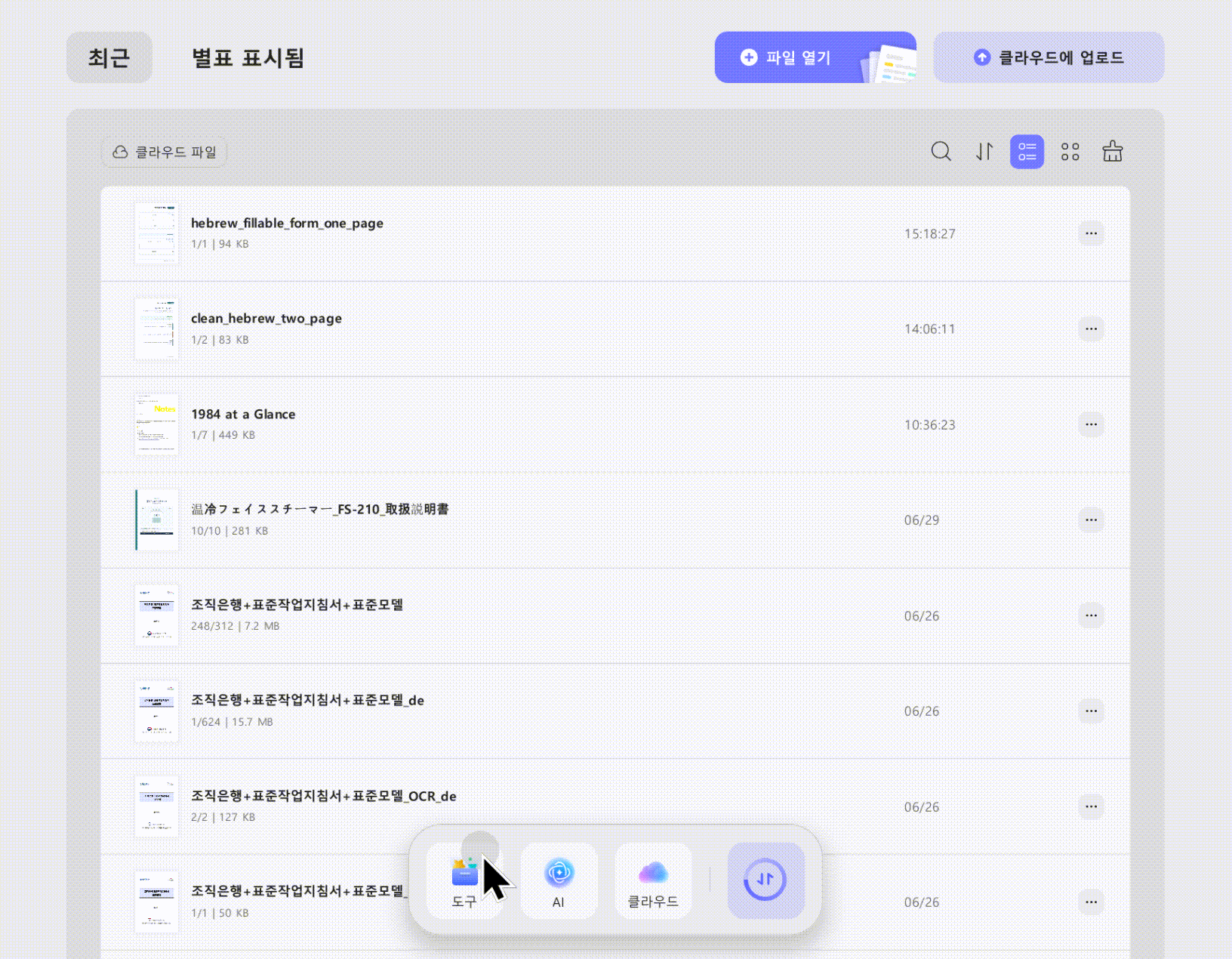
Task: Click the 15:18:27 timestamp
Action: pos(930,234)
